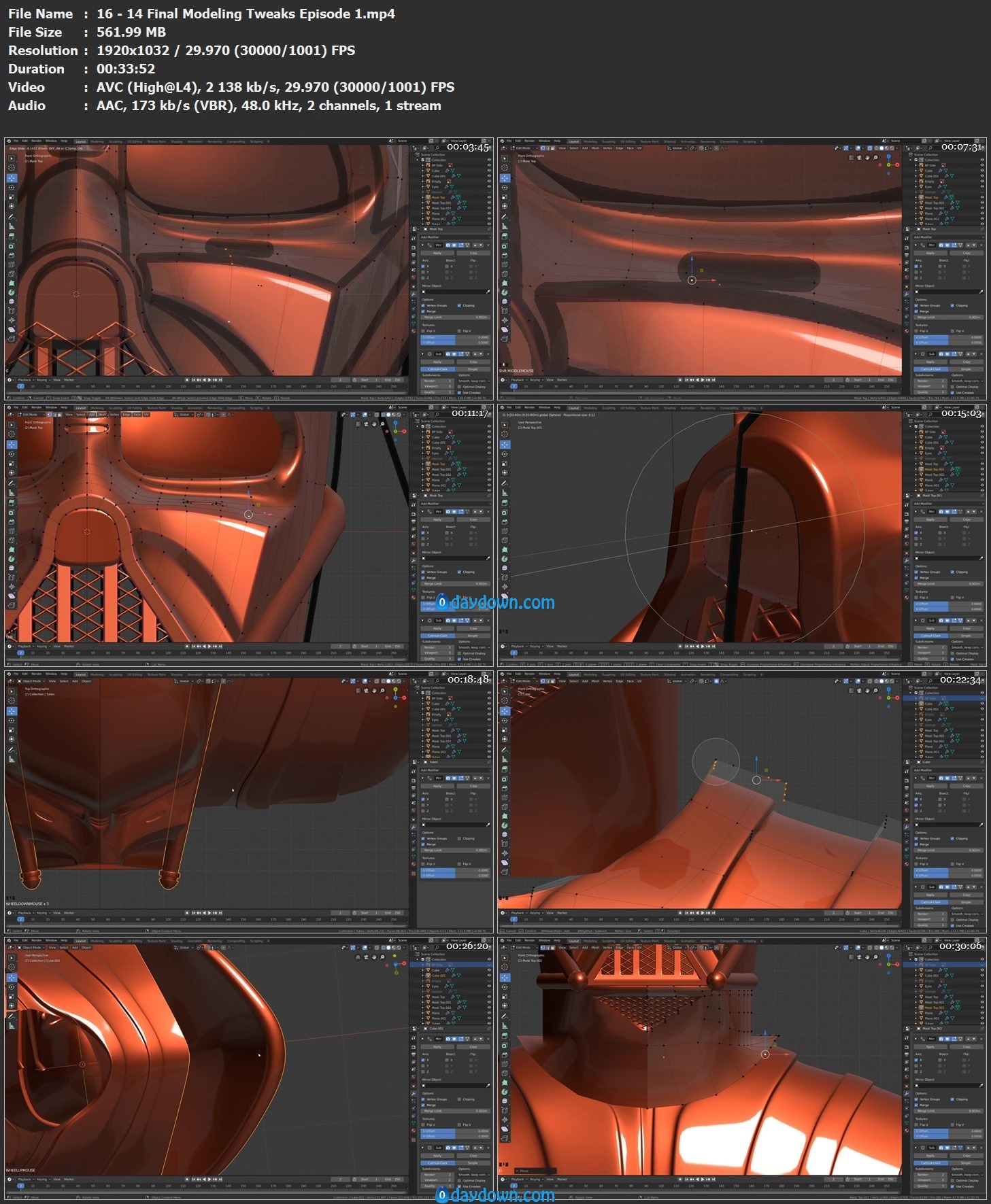Open the Edit Mode dropdown in the 00:07:31 frame
Viewport: 991px width, 1204px height.
click(524, 148)
